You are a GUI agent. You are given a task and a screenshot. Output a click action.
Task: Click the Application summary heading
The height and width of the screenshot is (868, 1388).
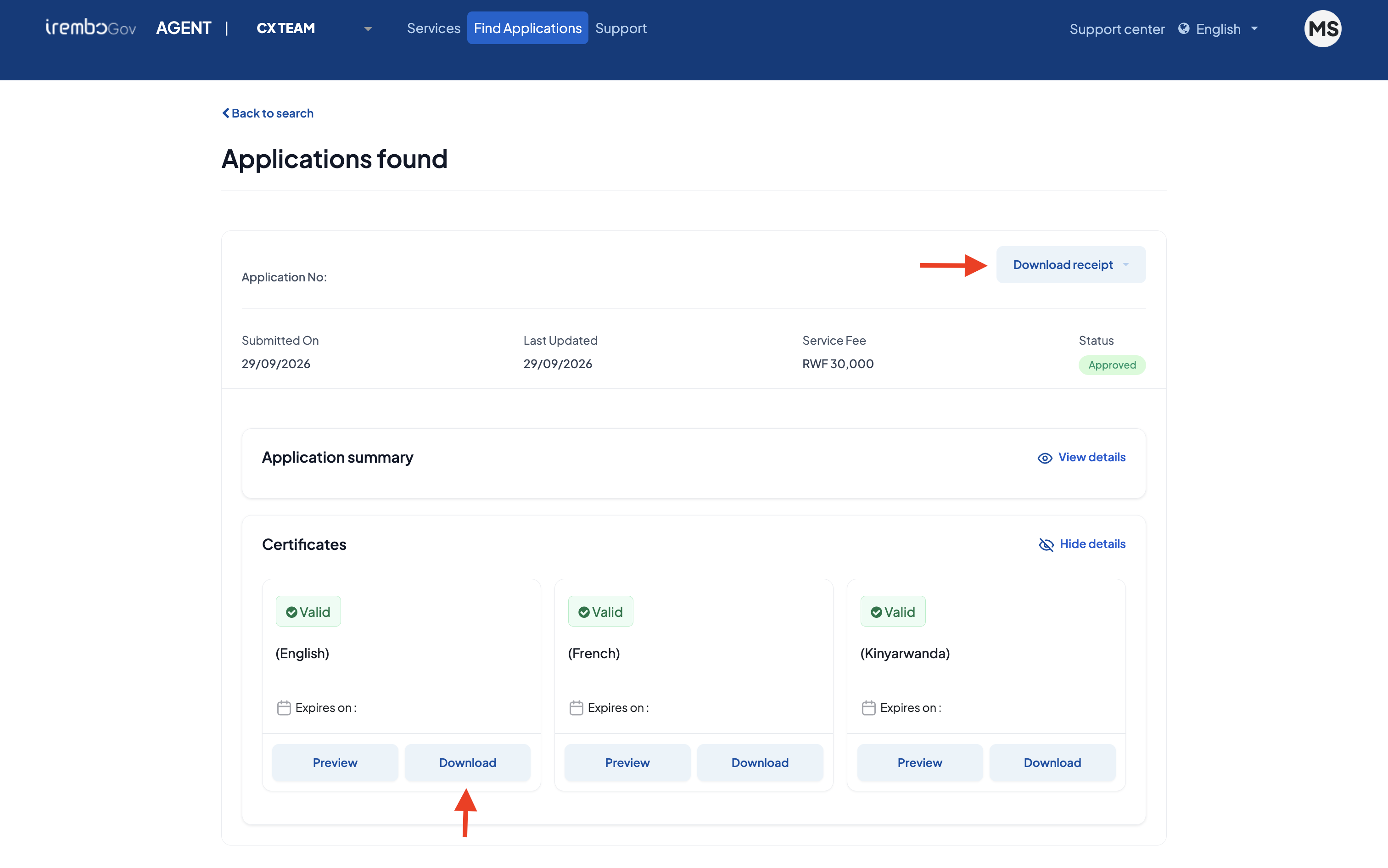tap(337, 457)
